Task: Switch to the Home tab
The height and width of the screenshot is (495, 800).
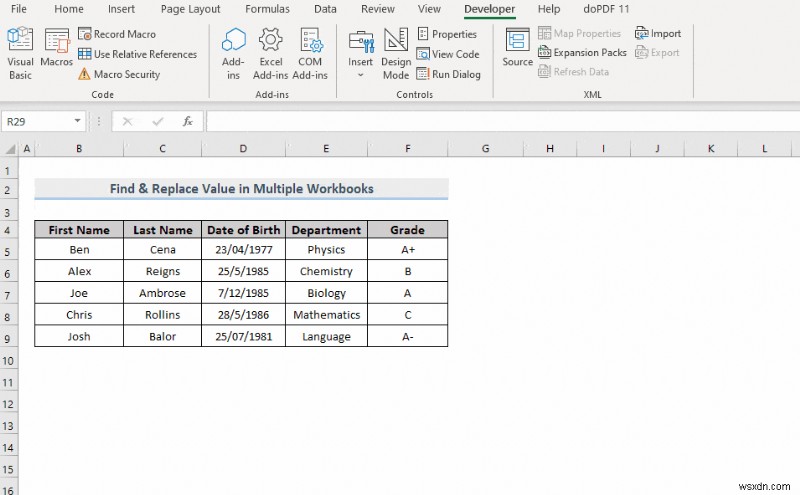Action: [x=69, y=9]
